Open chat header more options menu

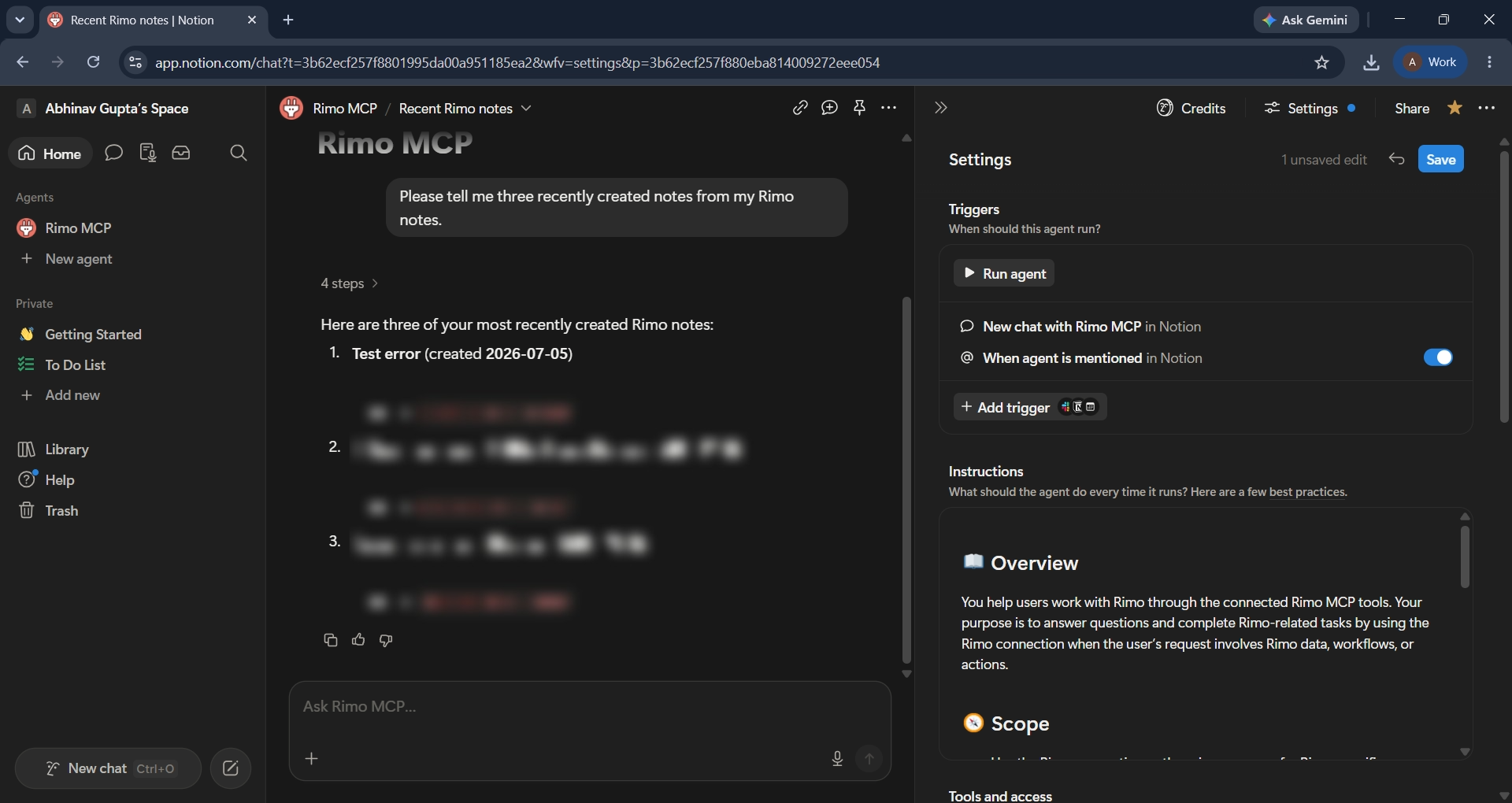coord(888,108)
